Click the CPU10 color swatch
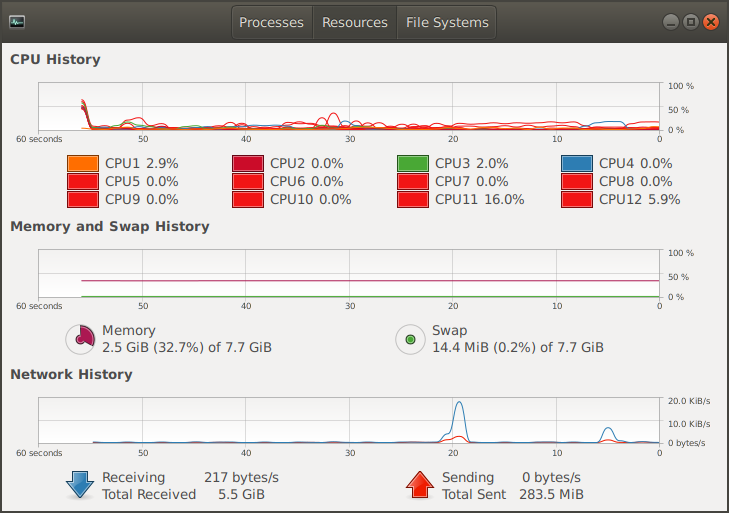This screenshot has width=729, height=513. [248, 200]
